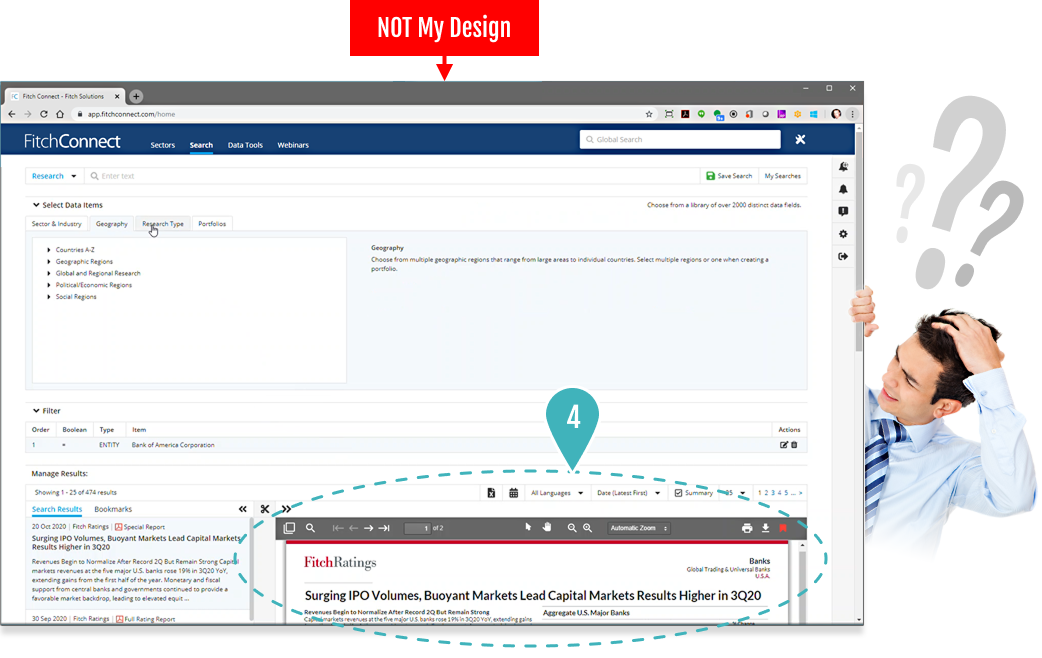Image resolution: width=1042 pixels, height=658 pixels.
Task: Click the browser back arrow
Action: (12, 114)
